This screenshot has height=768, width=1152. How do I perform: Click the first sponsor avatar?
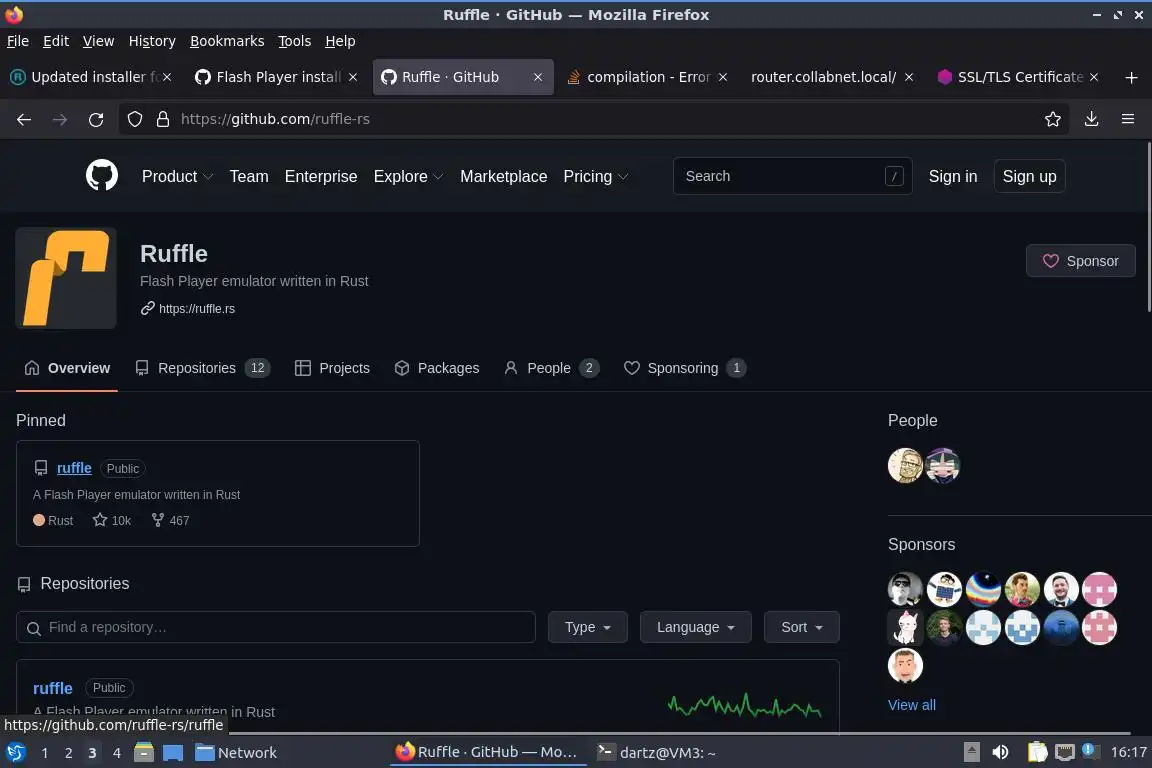[905, 589]
